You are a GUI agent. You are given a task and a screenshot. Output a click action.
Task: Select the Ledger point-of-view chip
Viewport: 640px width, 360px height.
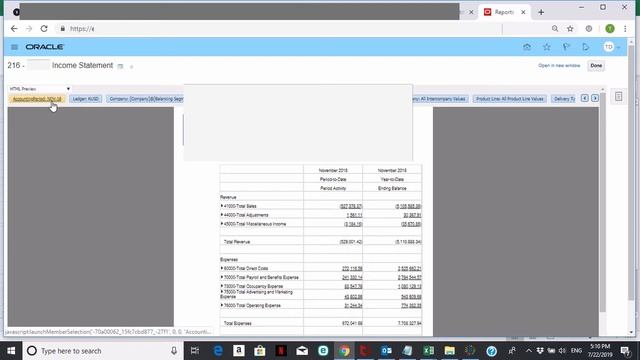pyautogui.click(x=85, y=99)
